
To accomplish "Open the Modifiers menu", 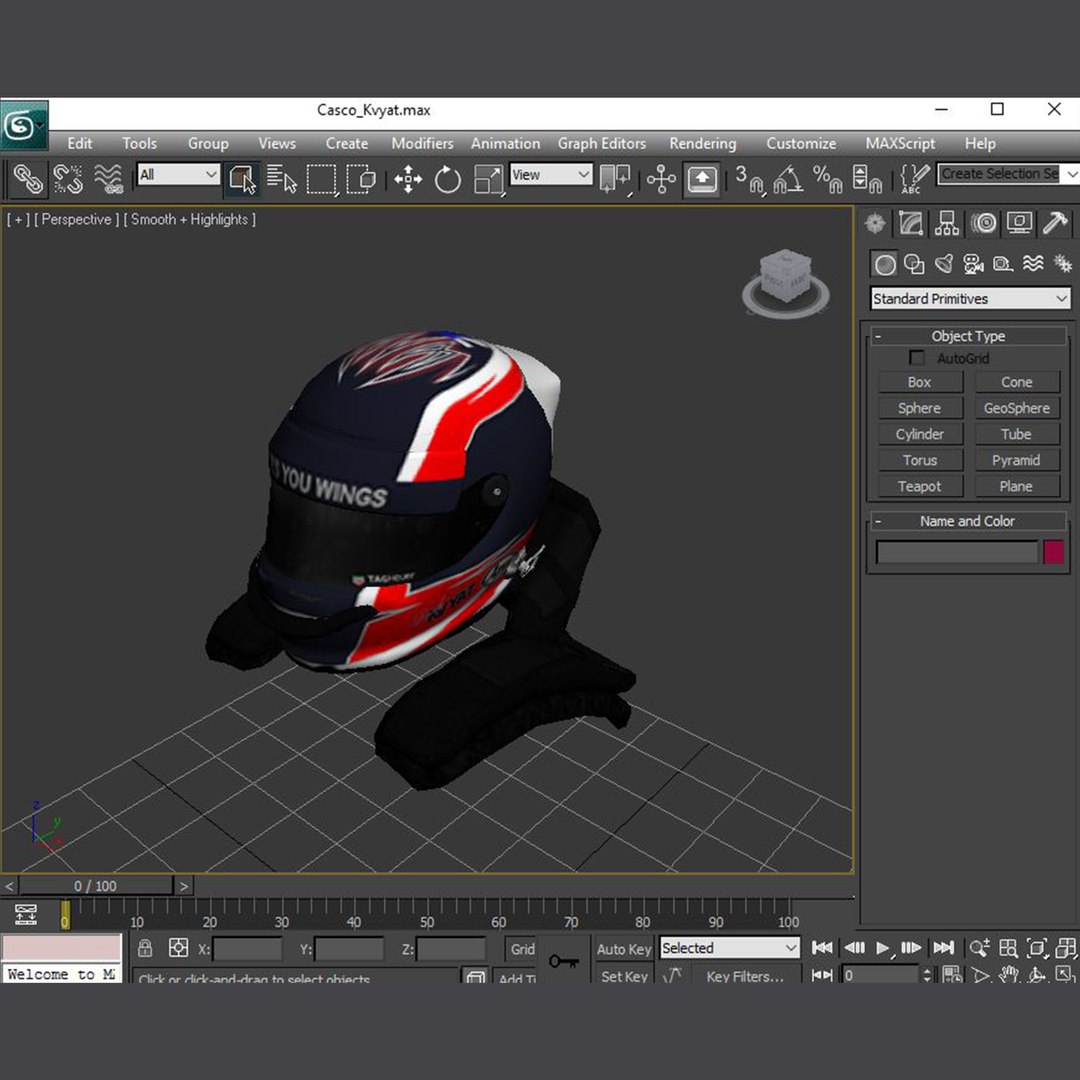I will (x=422, y=143).
